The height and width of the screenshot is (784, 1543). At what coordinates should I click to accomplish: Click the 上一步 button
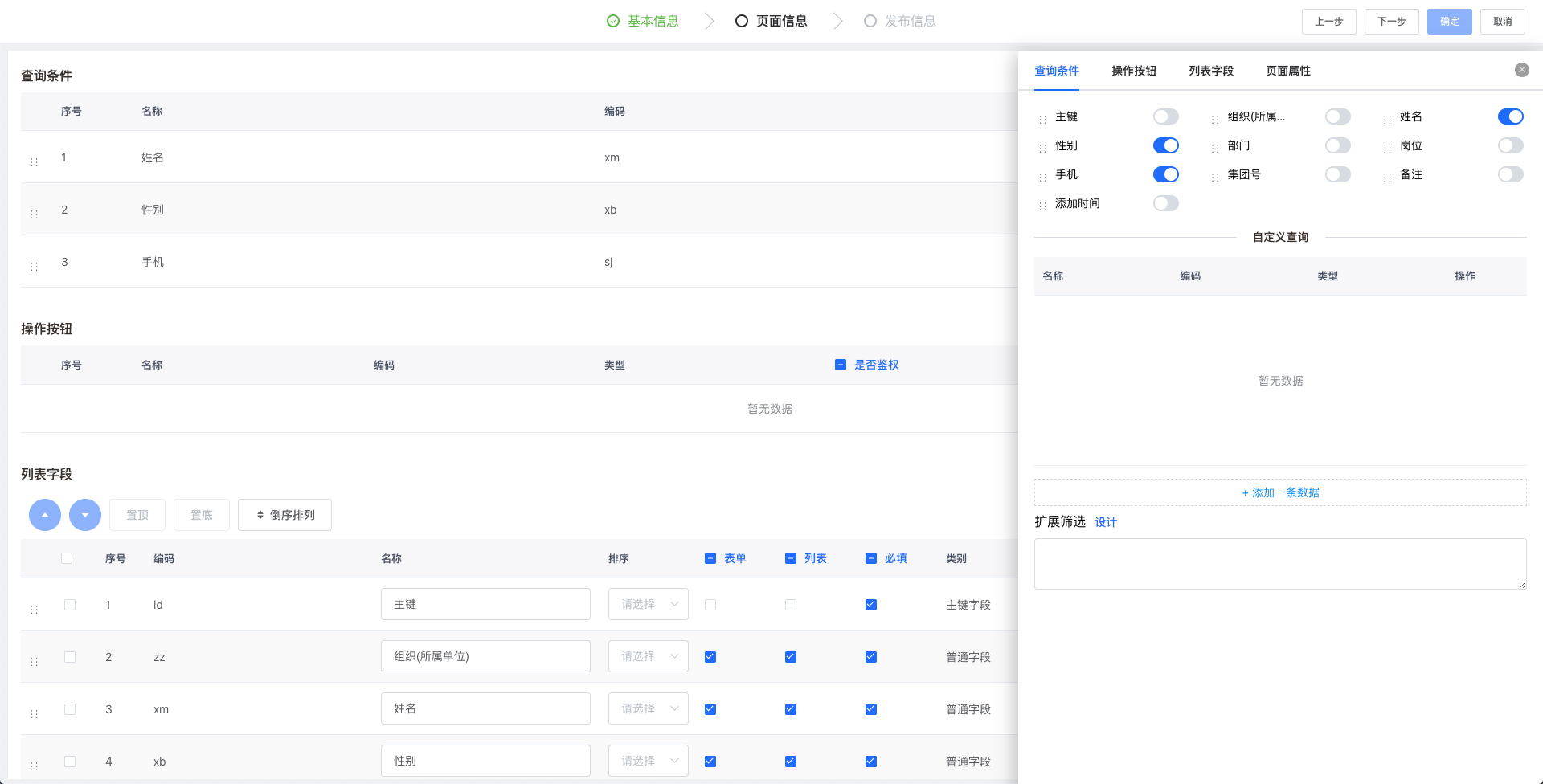coord(1329,22)
